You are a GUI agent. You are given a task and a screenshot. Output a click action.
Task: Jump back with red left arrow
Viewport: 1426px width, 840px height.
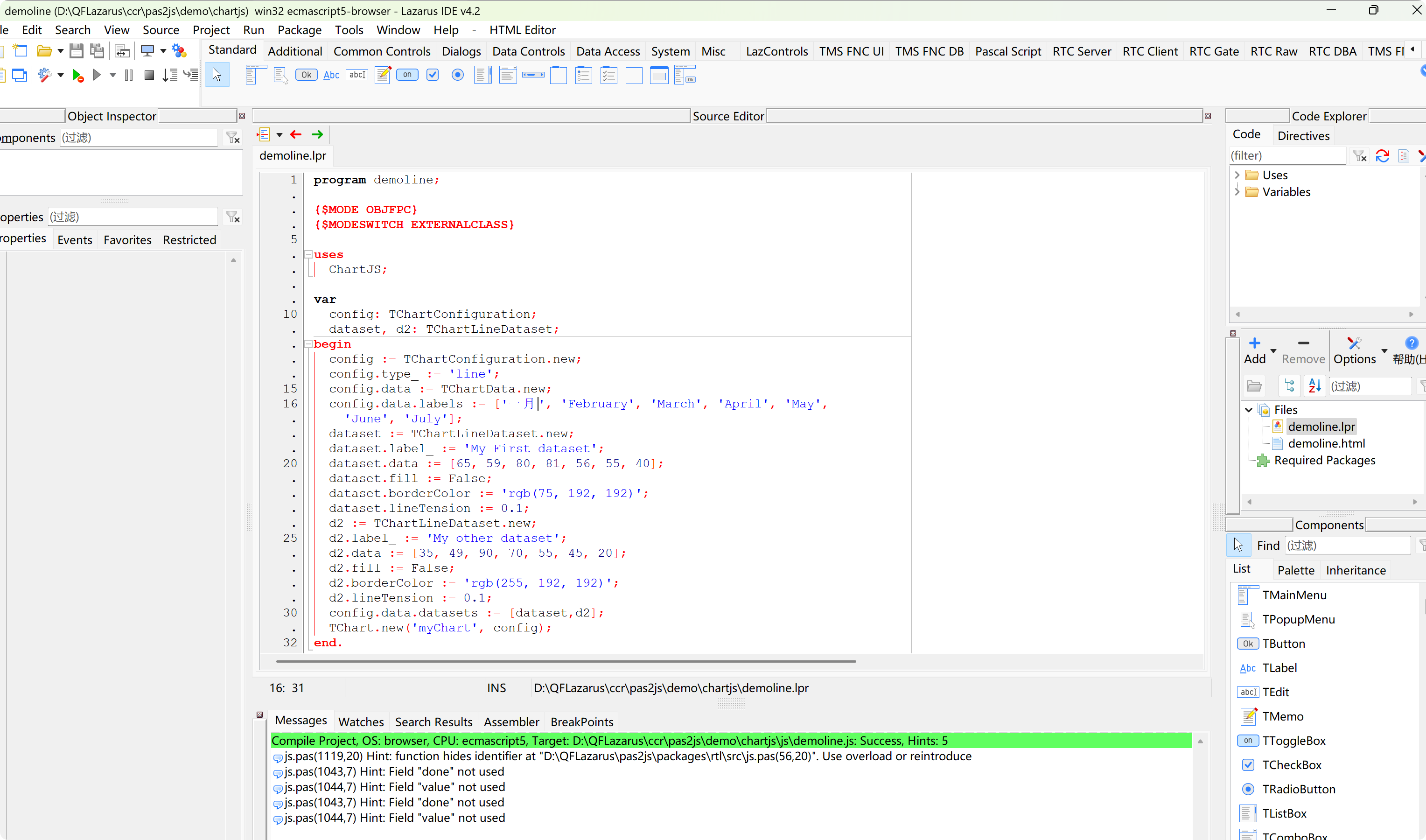tap(295, 135)
